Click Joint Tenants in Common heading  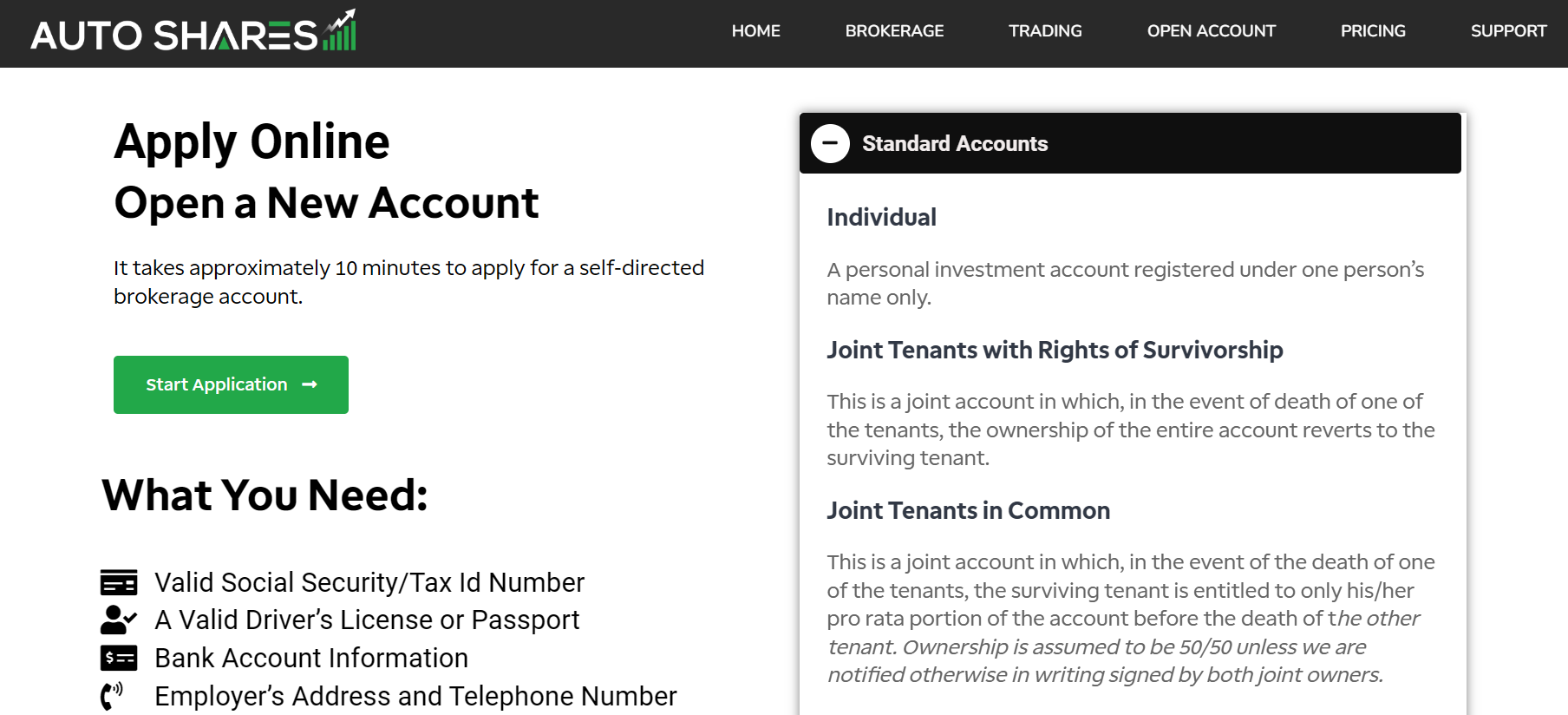968,510
